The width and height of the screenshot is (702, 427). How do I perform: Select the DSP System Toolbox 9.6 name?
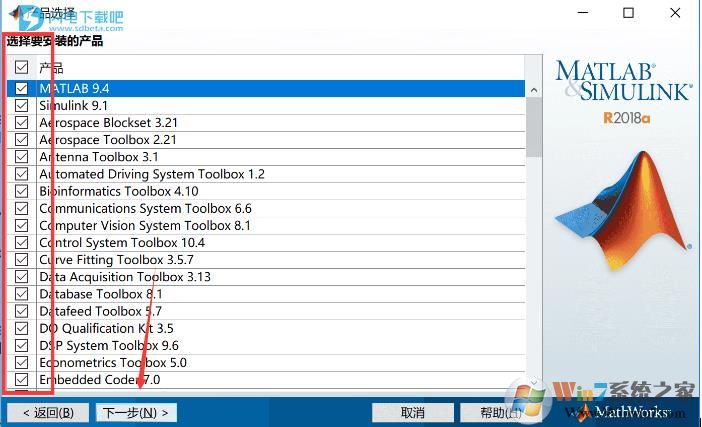(109, 346)
